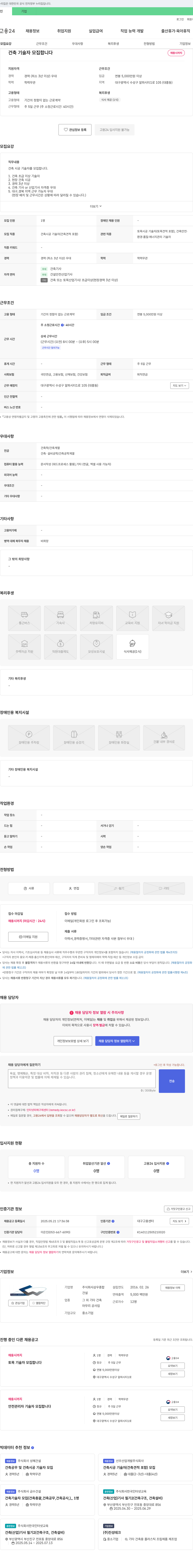Viewport: 193px width, 1568px height.
Task: Open the 실업급여 menu
Action: pyautogui.click(x=95, y=31)
